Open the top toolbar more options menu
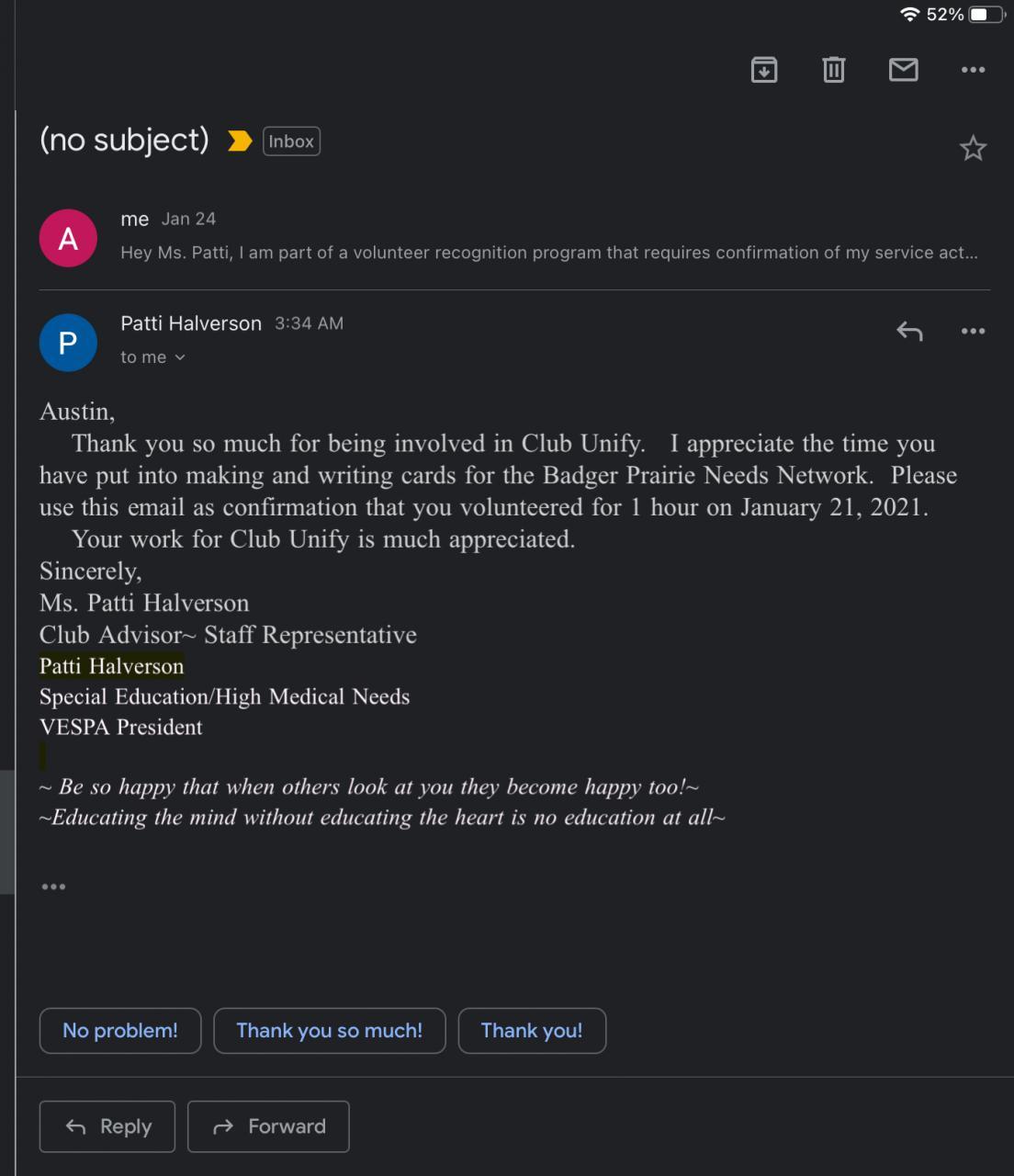Screen dimensions: 1014x1176 click(973, 70)
